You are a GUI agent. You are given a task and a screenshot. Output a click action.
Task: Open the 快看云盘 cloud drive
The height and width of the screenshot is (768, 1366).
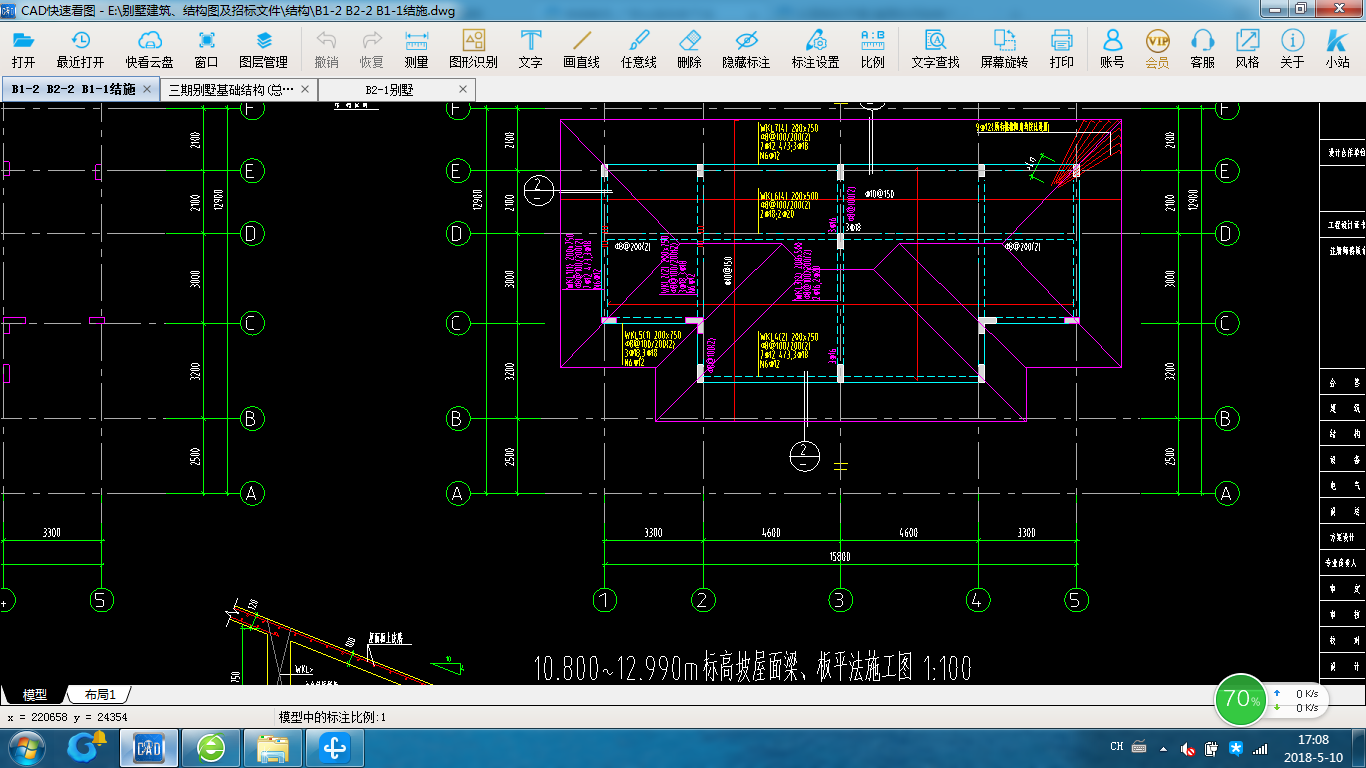click(x=150, y=49)
